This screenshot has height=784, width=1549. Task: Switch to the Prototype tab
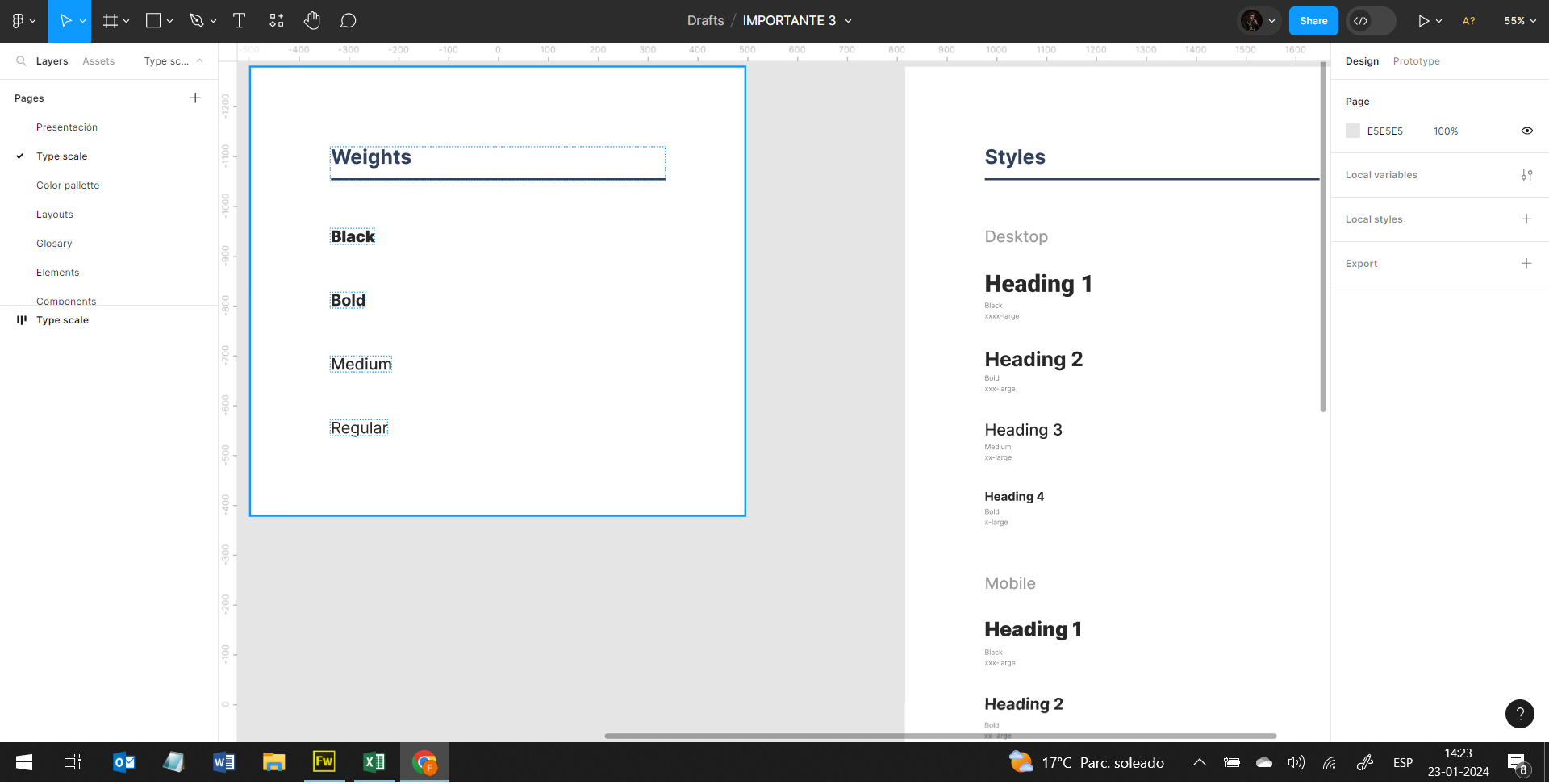1416,61
